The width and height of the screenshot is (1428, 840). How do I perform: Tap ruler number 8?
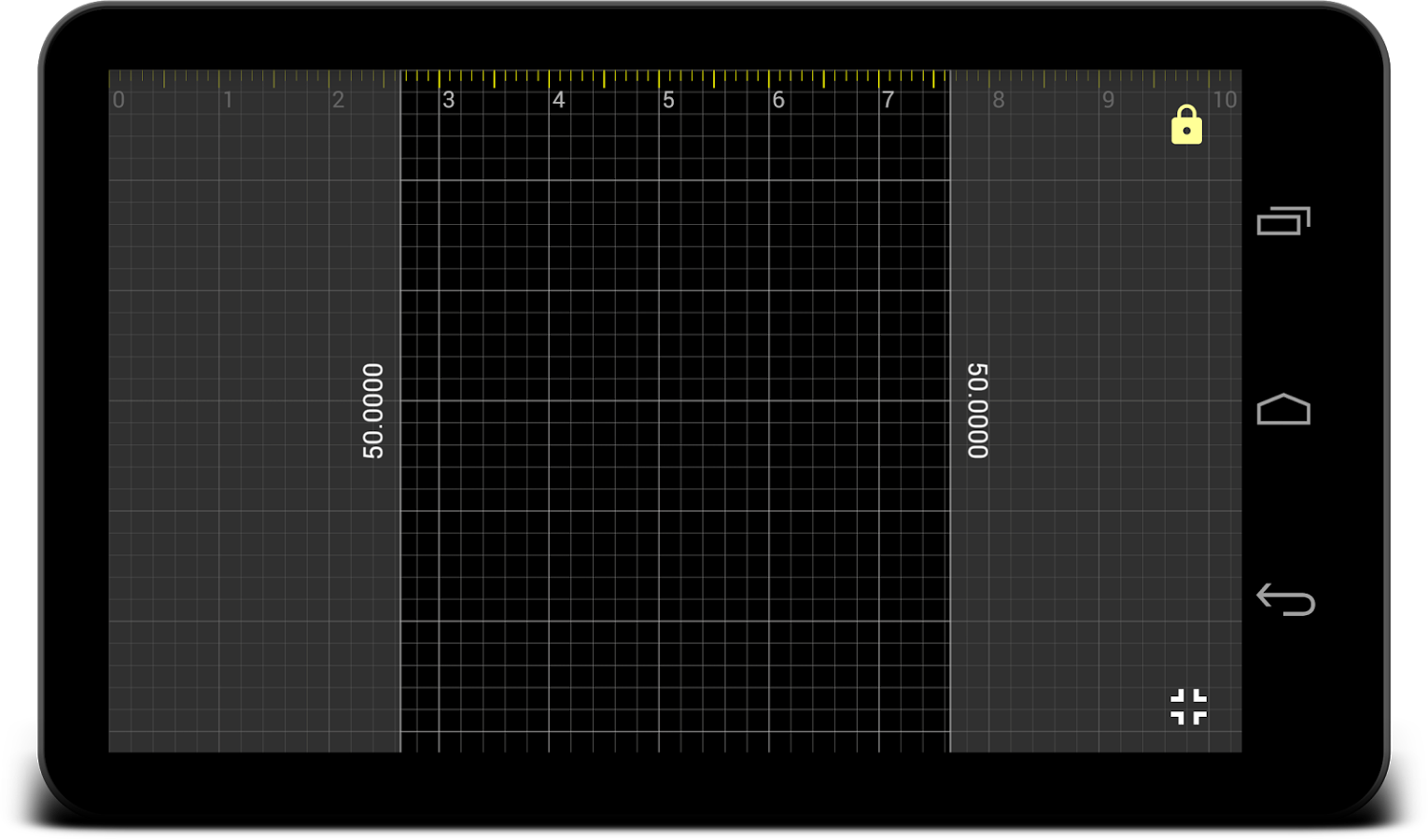(x=999, y=100)
